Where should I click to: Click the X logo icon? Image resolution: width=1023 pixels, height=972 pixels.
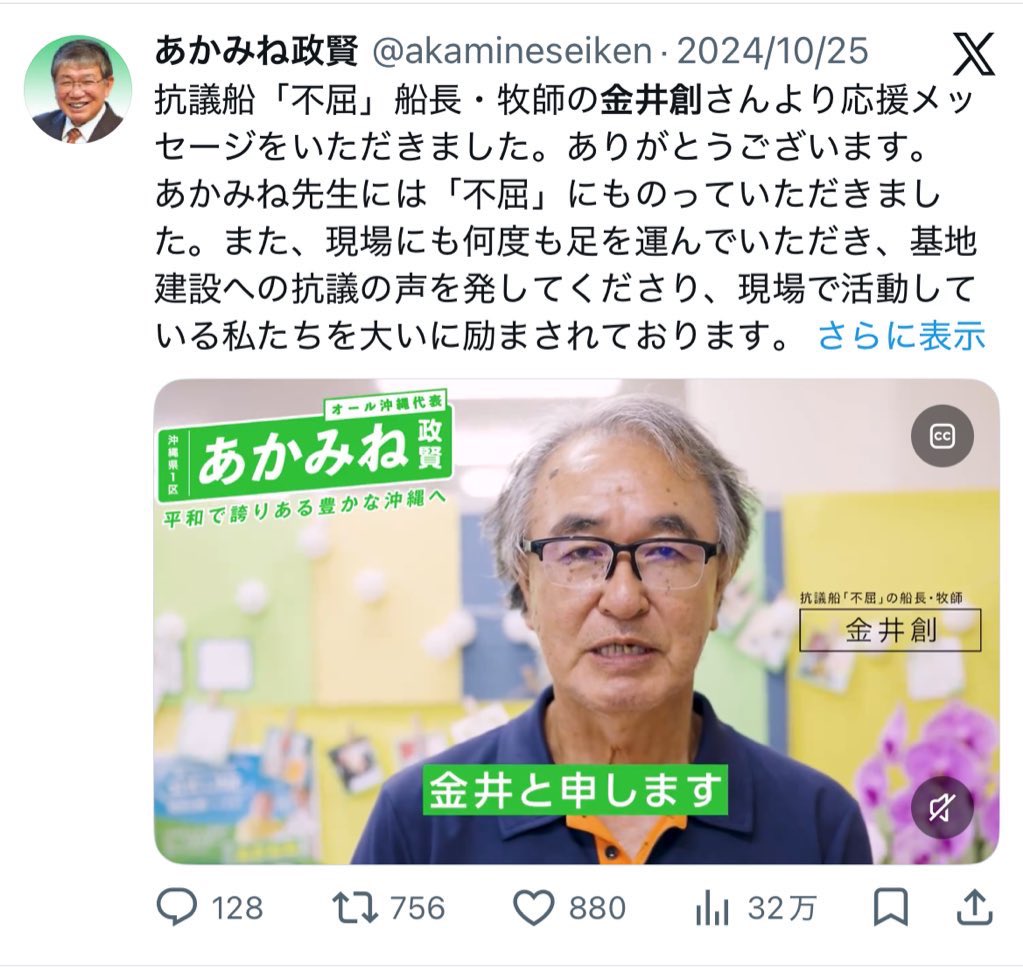tap(974, 53)
